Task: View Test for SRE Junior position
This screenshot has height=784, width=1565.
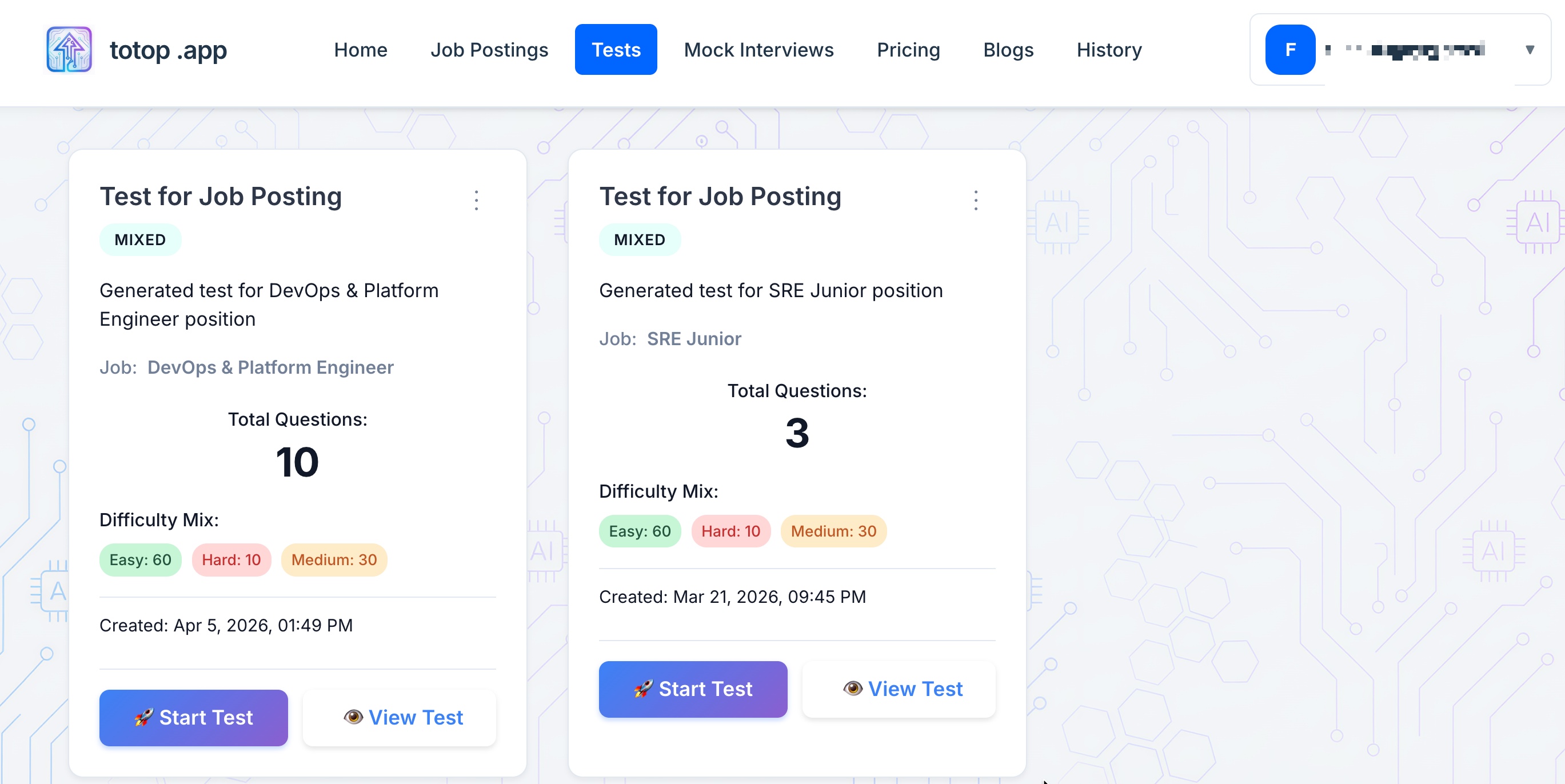Action: pyautogui.click(x=899, y=689)
